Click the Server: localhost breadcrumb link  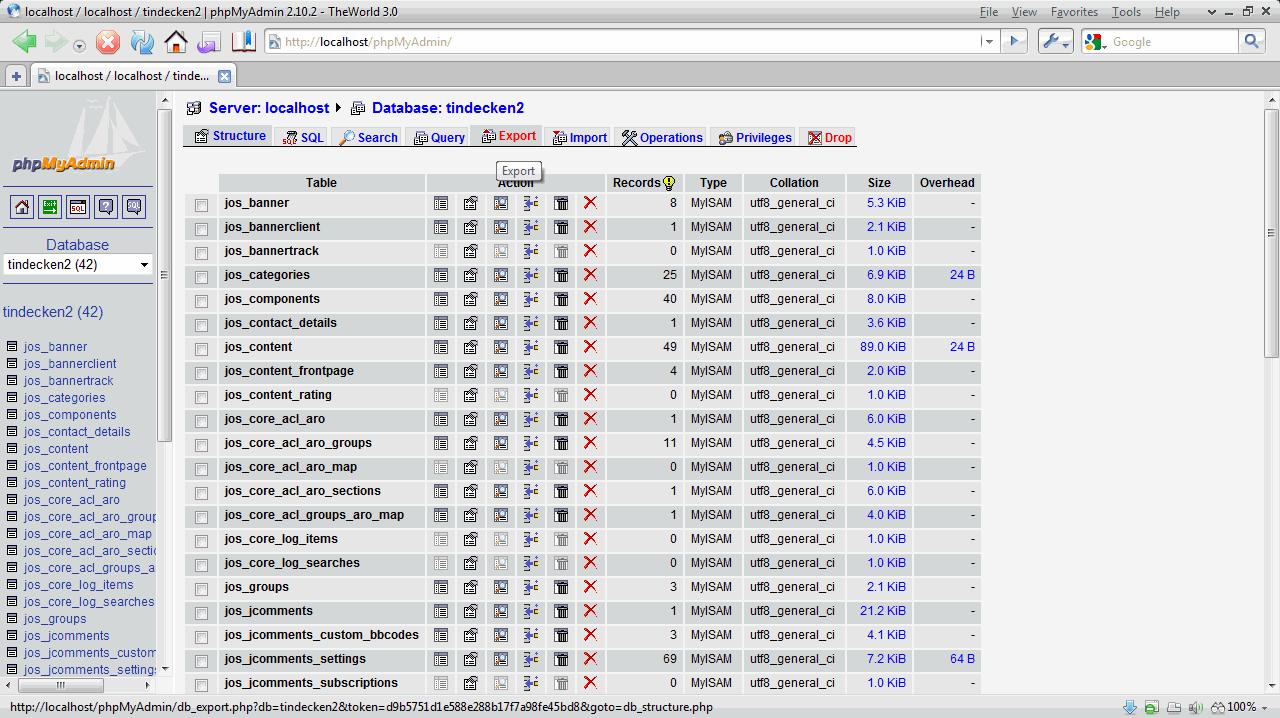click(268, 108)
